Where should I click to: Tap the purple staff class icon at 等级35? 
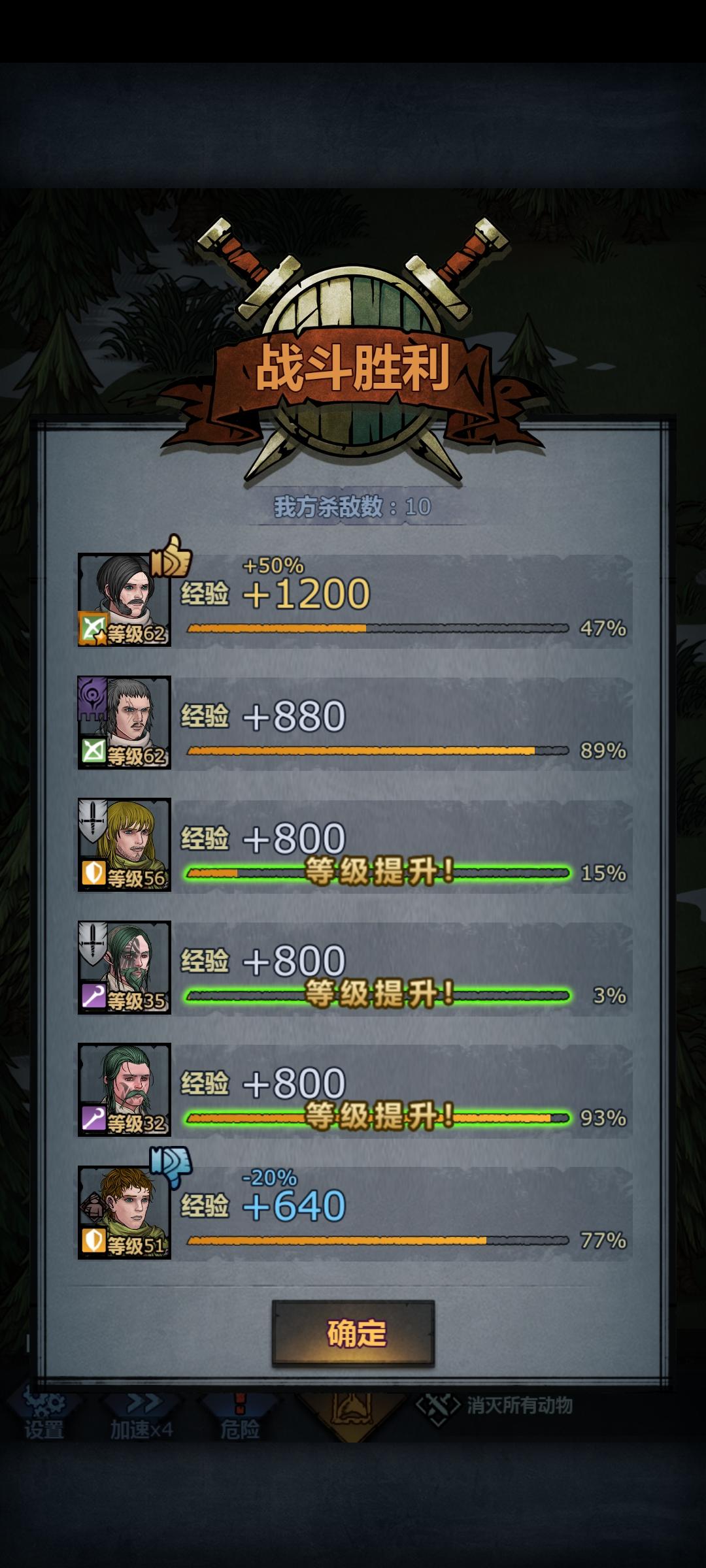click(x=93, y=996)
